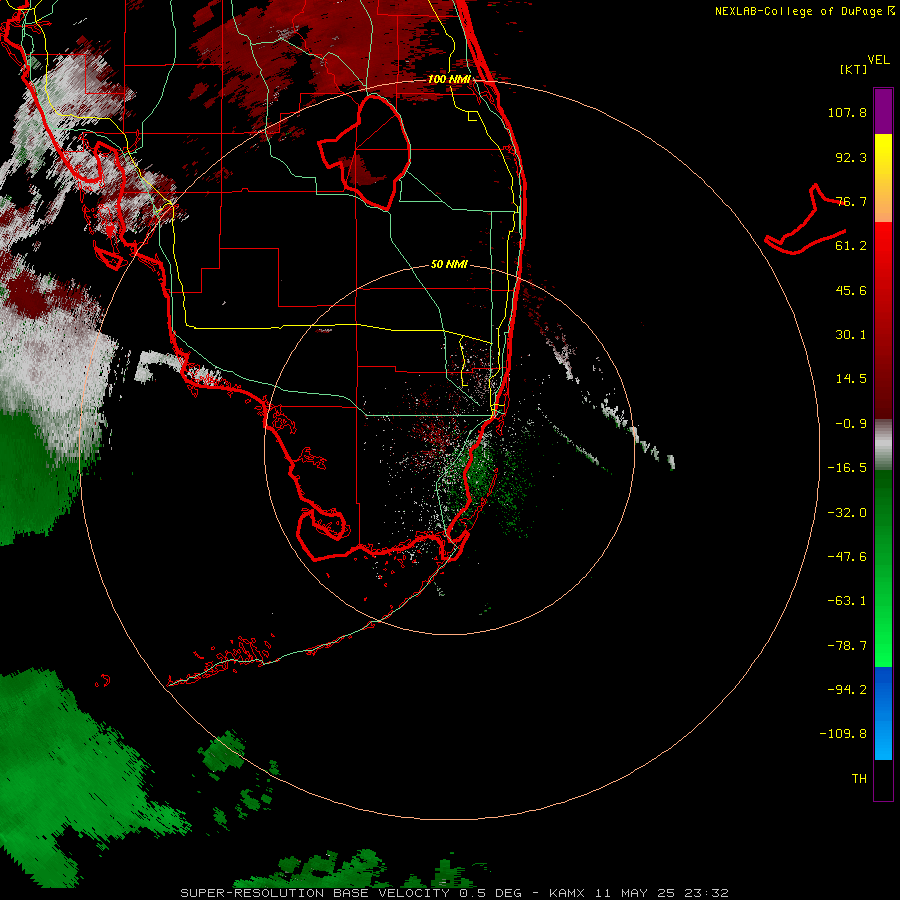This screenshot has height=900, width=900.
Task: Select the -94.2 velocity scale value
Action: (847, 690)
